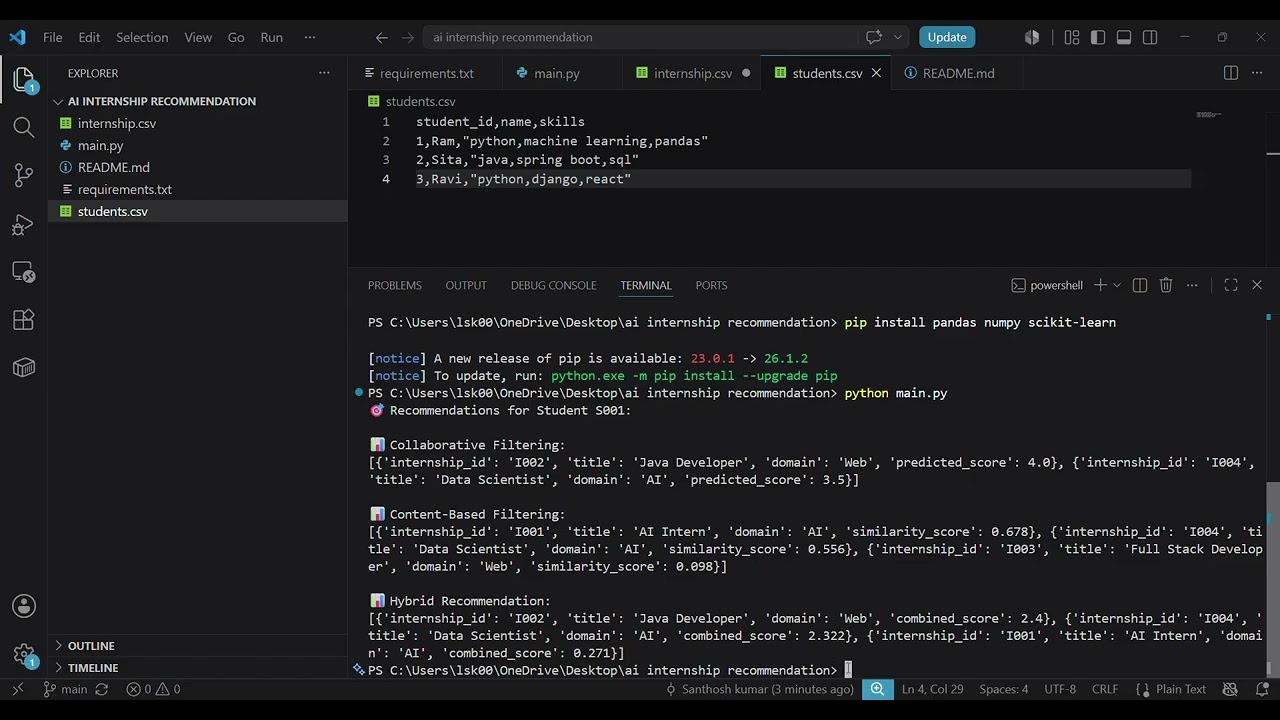Open the Go menu
The width and height of the screenshot is (1280, 720).
pyautogui.click(x=236, y=37)
